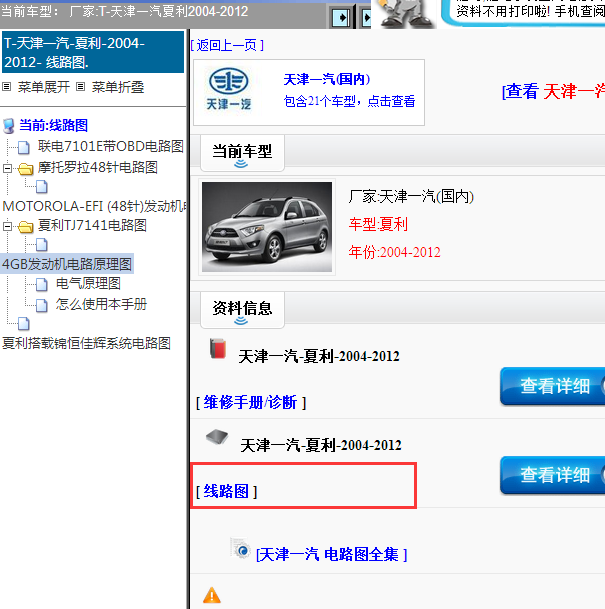605x609 pixels.
Task: Select 夏利搭载锦恒佳辉系统电路图 tree item
Action: coord(86,343)
